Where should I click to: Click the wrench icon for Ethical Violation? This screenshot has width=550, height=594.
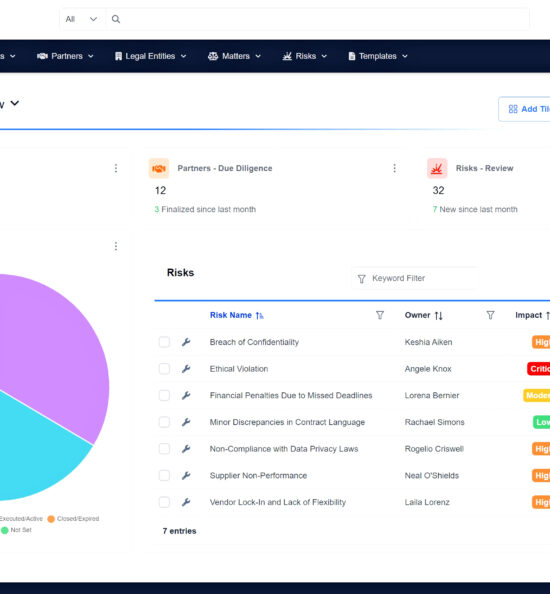[186, 369]
